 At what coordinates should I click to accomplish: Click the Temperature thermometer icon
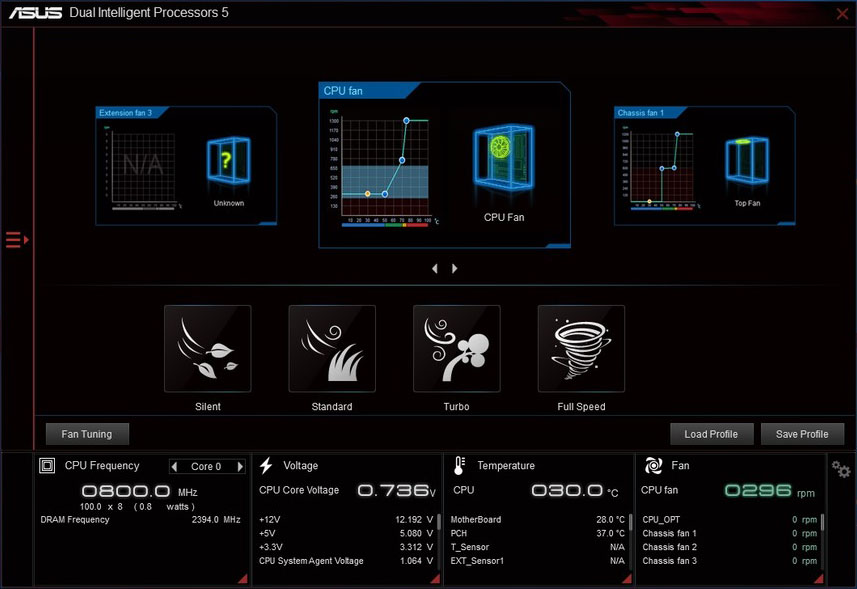point(459,466)
